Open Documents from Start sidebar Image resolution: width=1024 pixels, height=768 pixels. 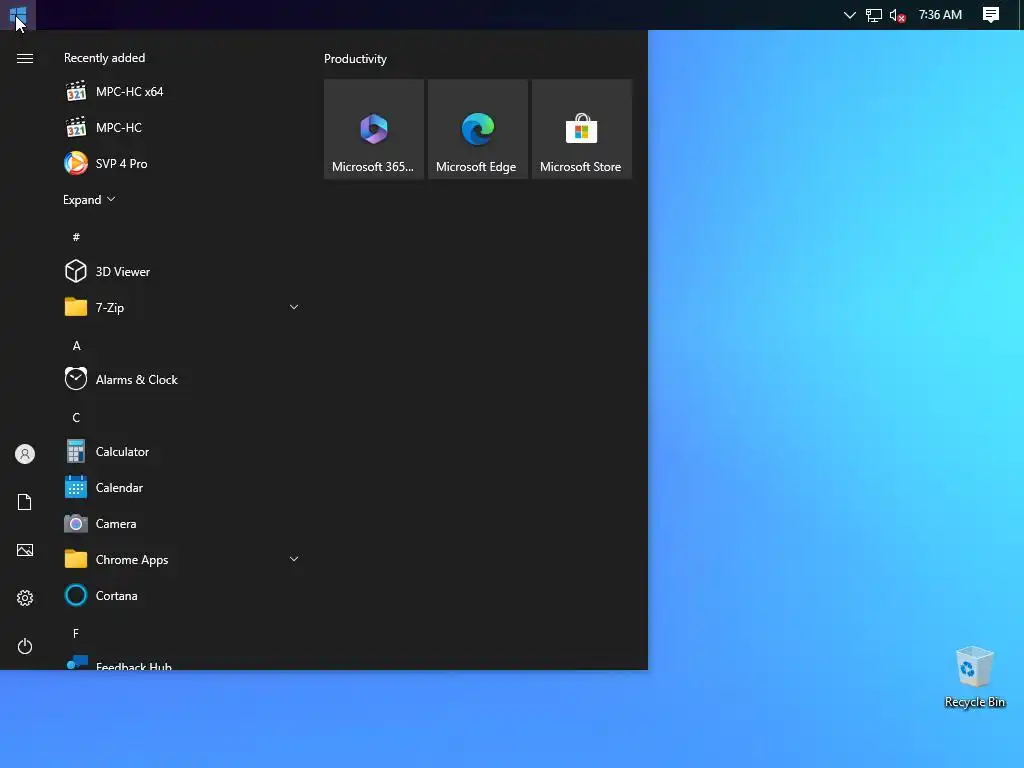coord(25,502)
